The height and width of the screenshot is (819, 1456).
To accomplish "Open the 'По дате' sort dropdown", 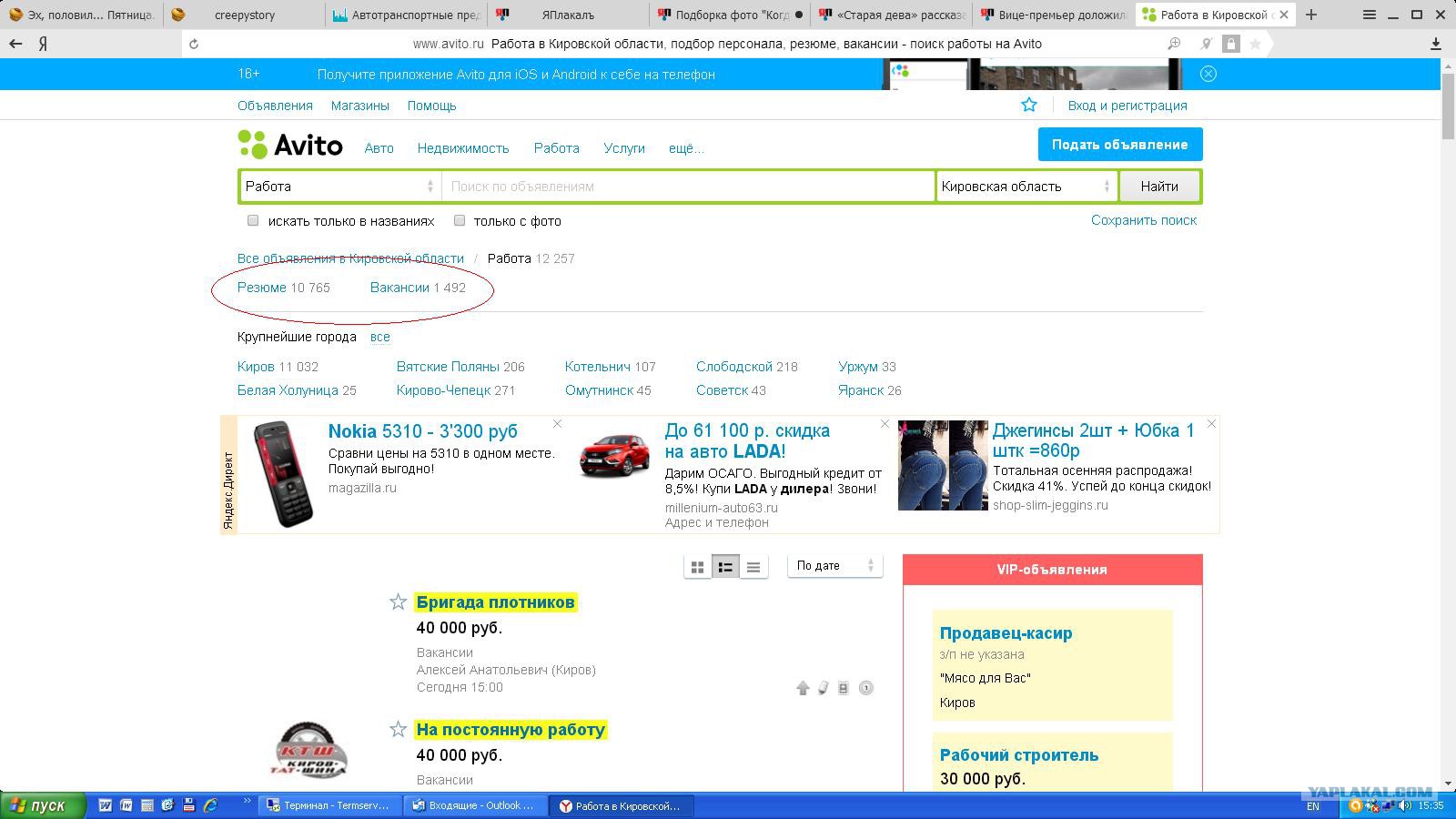I will pyautogui.click(x=834, y=566).
